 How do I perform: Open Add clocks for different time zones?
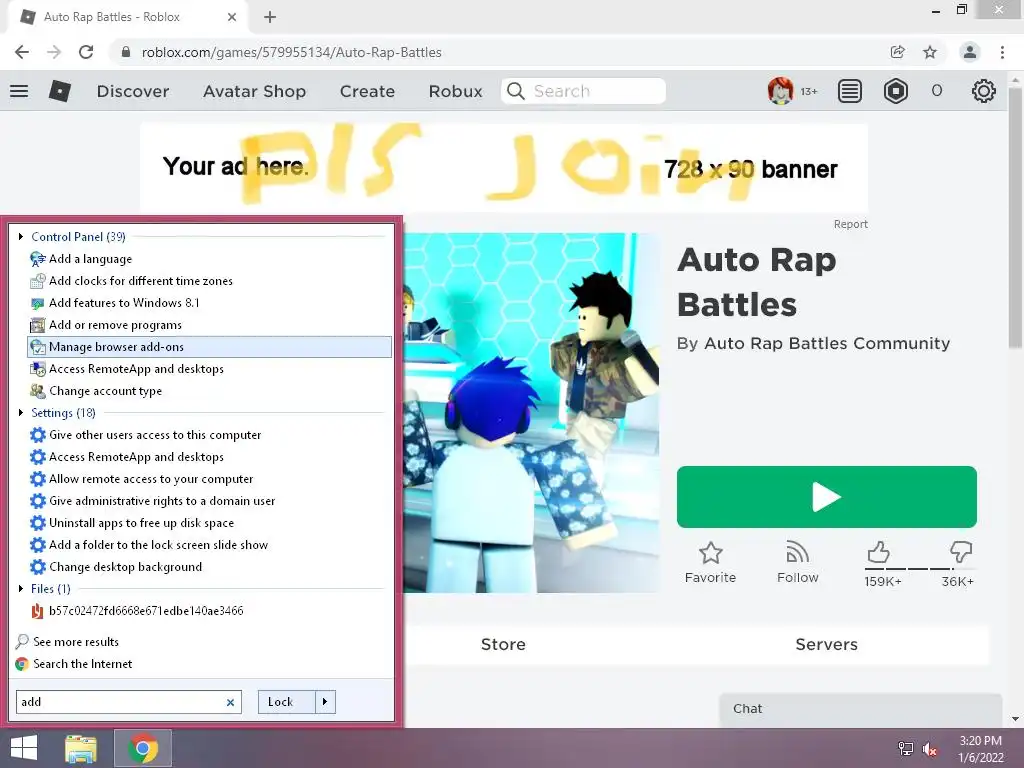click(140, 281)
